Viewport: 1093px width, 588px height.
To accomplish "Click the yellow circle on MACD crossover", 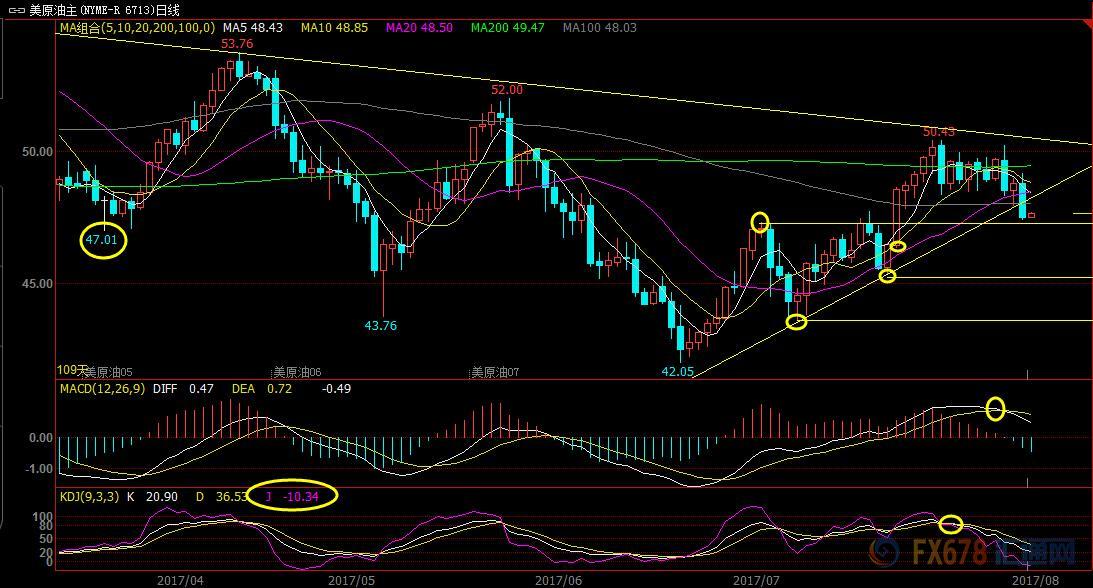I will (995, 407).
